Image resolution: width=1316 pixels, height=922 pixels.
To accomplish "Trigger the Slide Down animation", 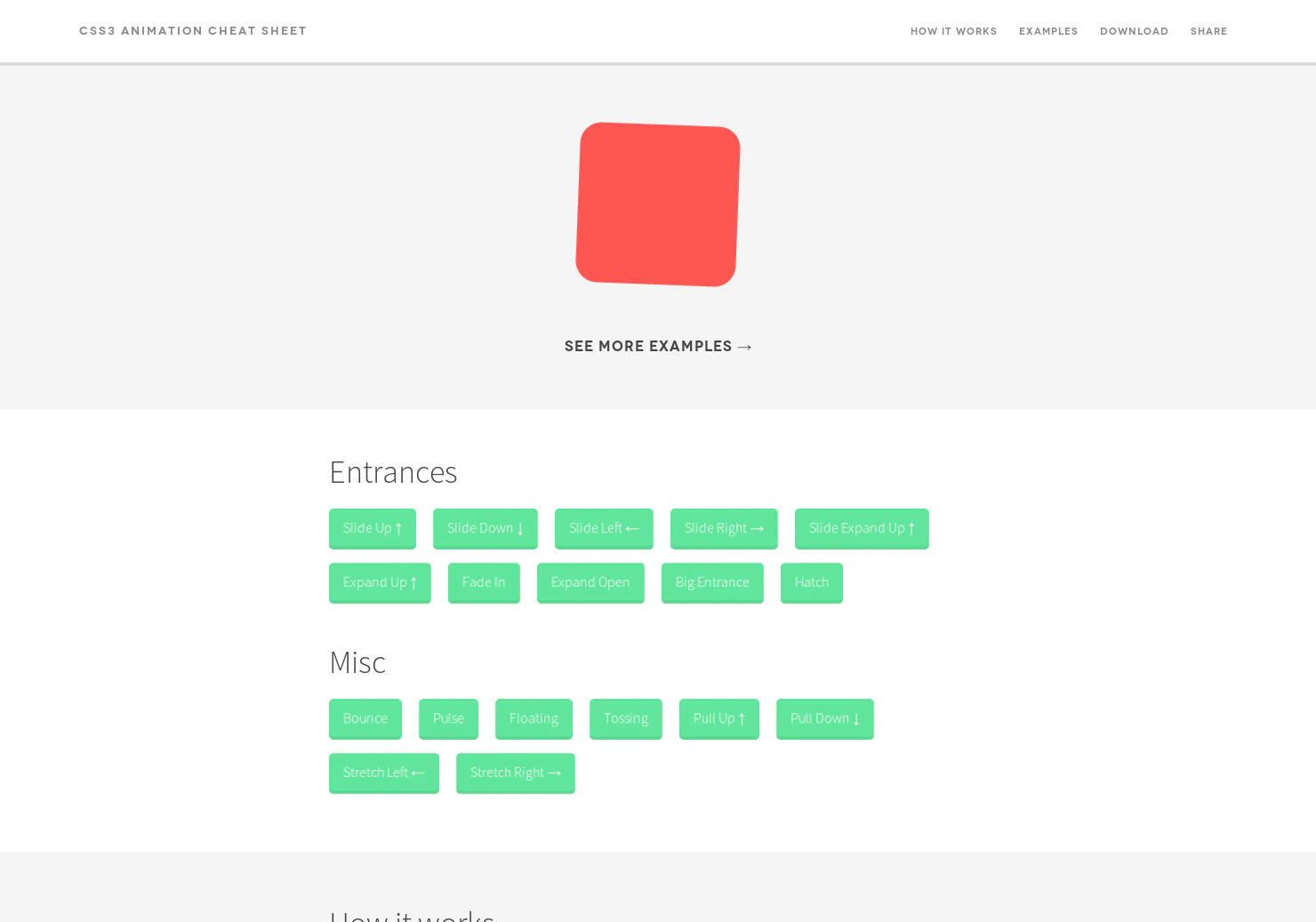I will 485,528.
